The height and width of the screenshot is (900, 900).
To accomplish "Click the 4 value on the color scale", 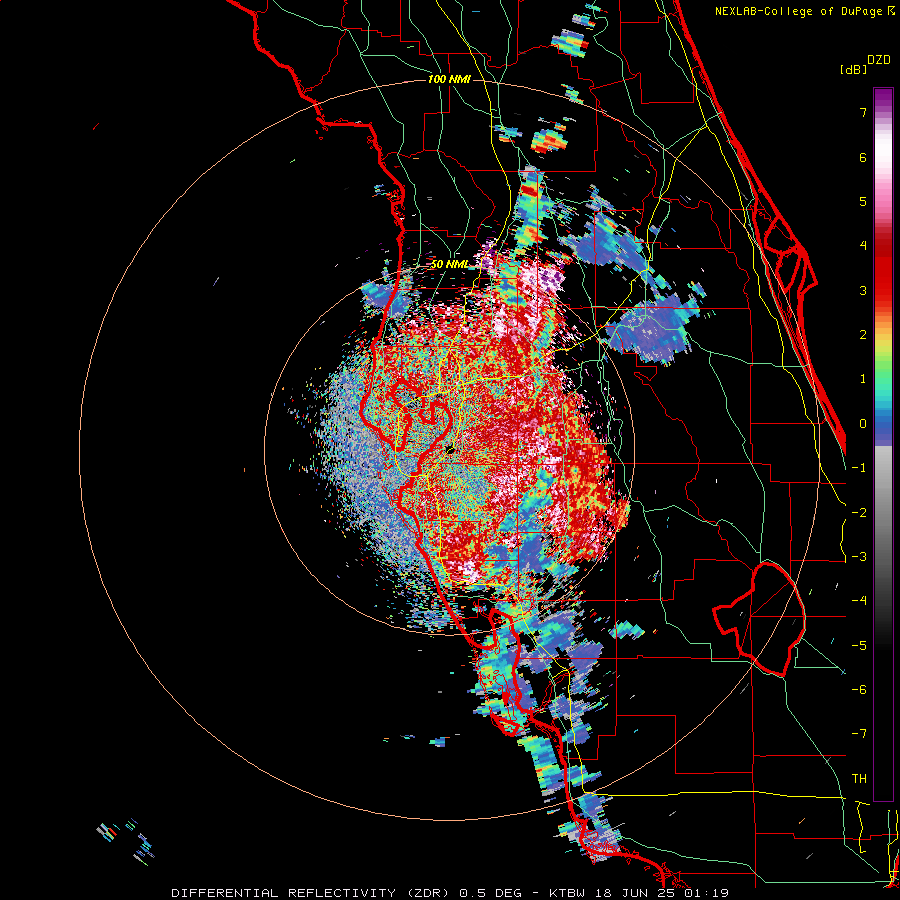I will (x=863, y=246).
